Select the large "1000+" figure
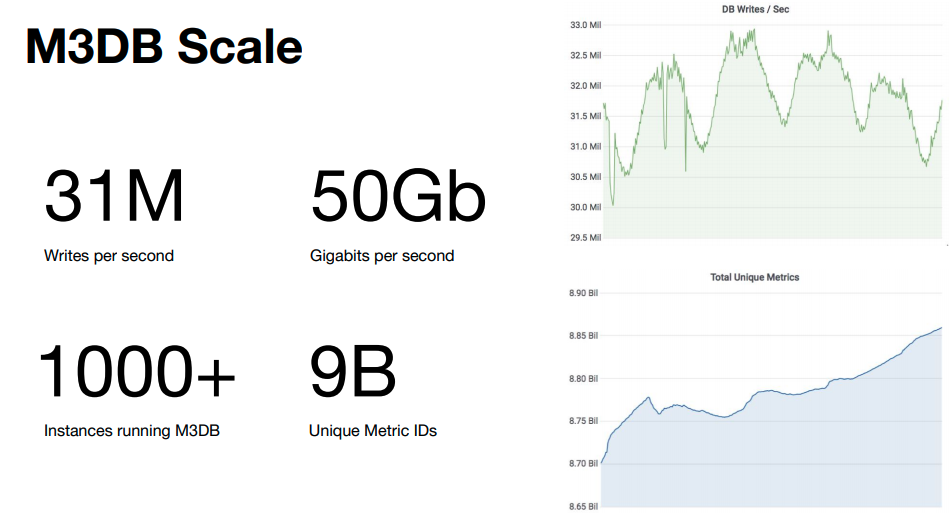Screen dimensions: 949x520 click(137, 372)
